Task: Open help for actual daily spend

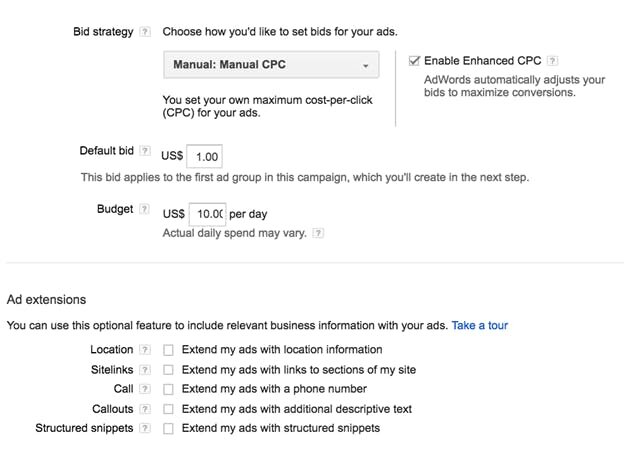Action: 318,233
